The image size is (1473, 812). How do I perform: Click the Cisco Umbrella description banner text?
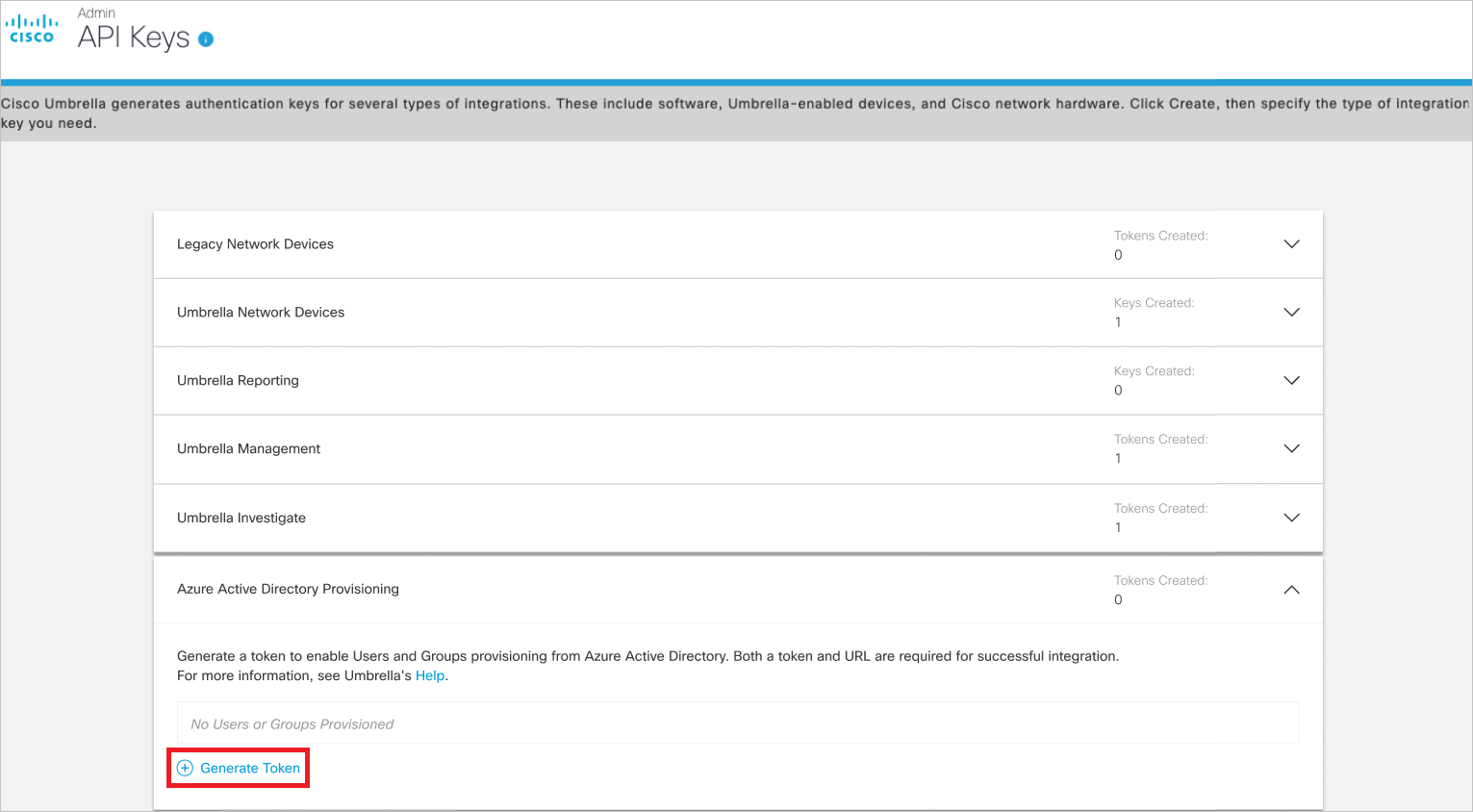[735, 114]
